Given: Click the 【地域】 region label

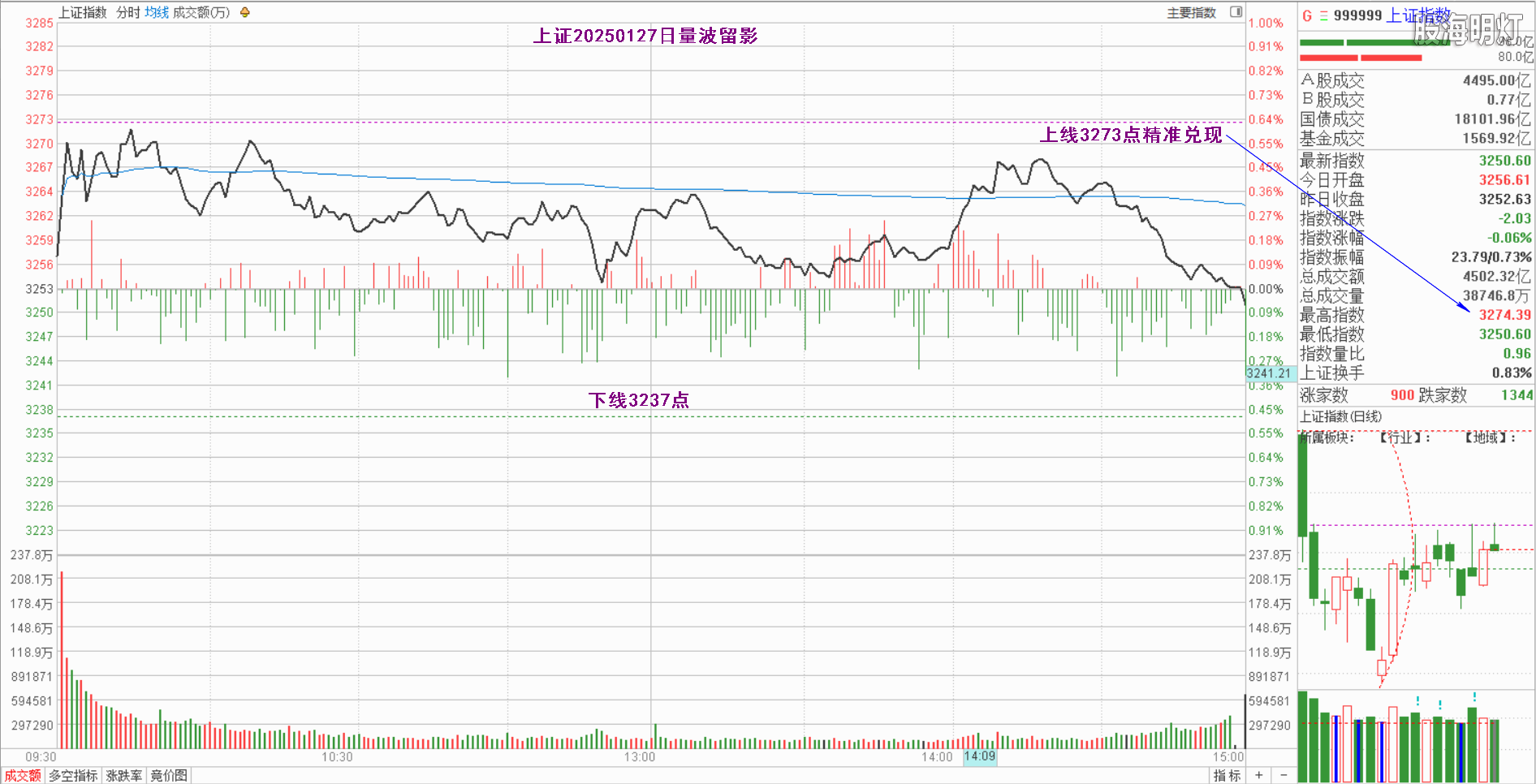Looking at the screenshot, I should coord(1487,437).
